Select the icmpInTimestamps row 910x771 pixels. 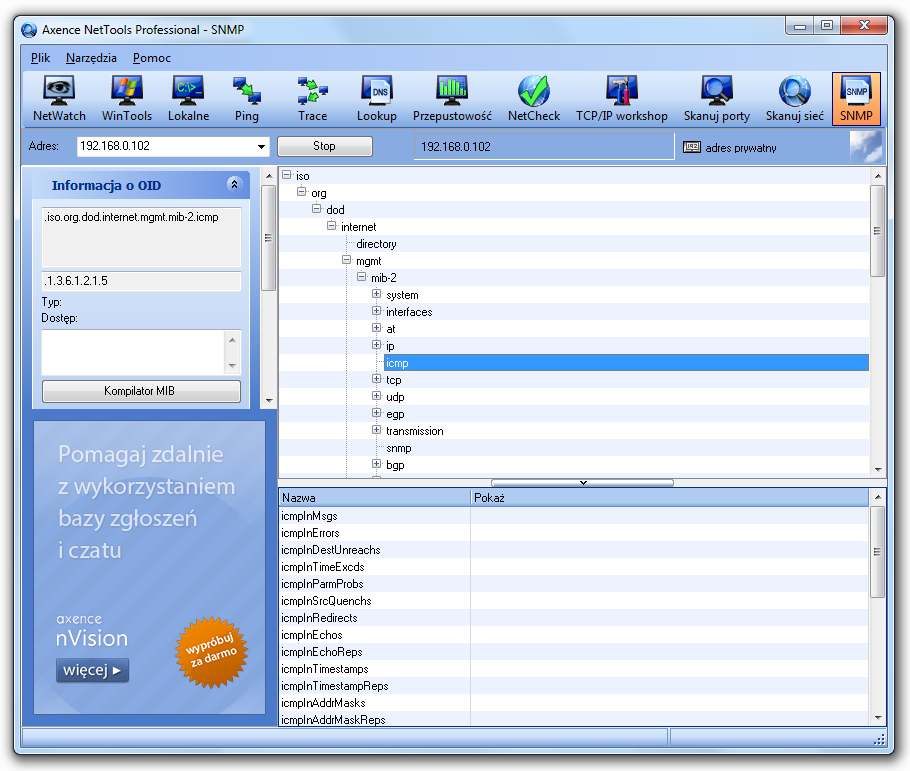574,669
